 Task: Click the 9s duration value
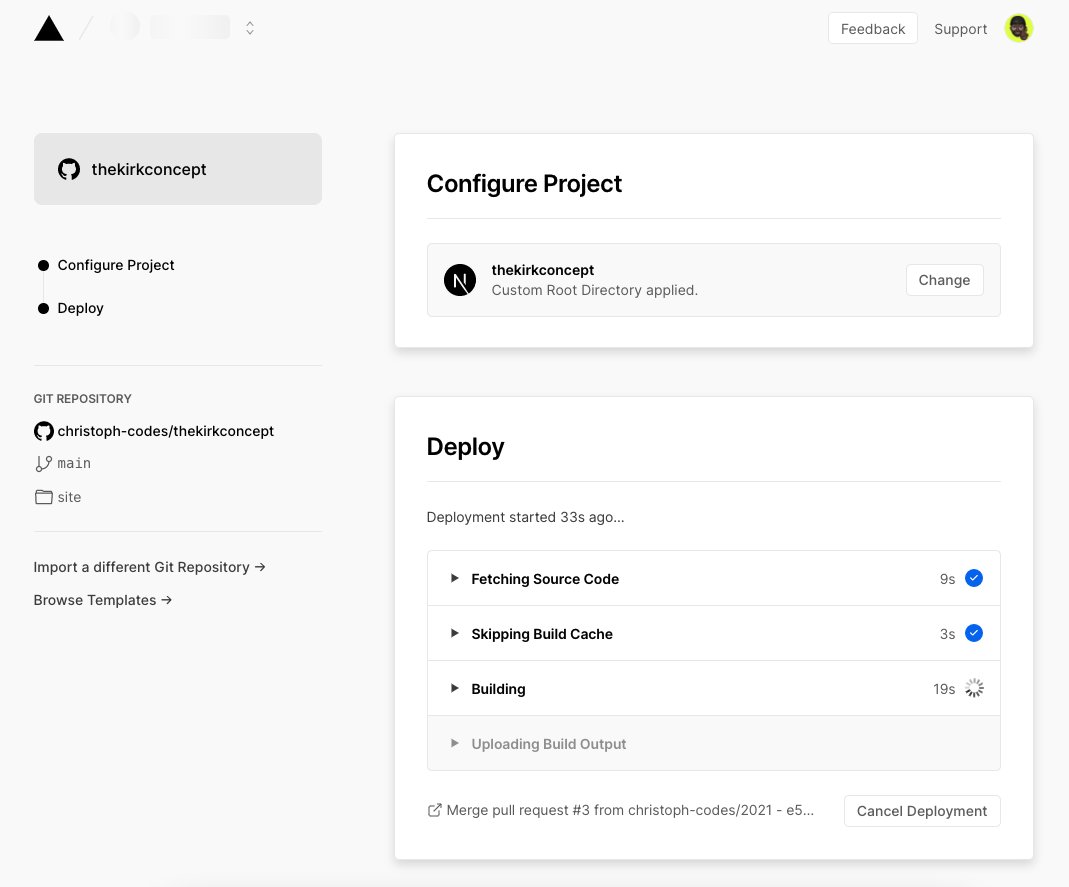(x=947, y=579)
